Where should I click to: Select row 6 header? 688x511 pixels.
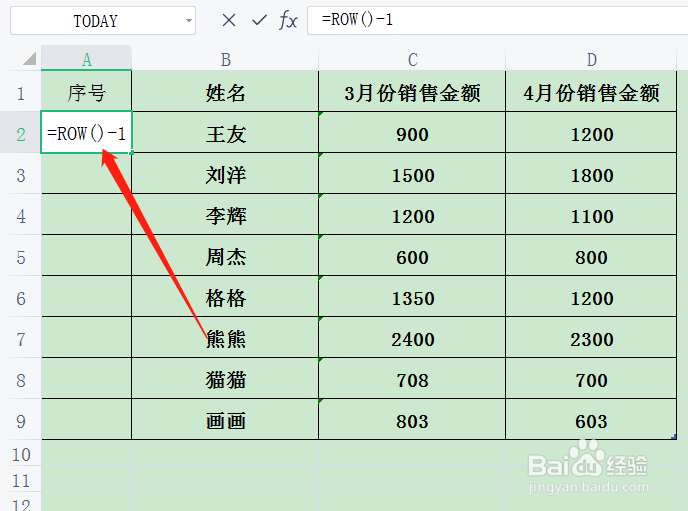pyautogui.click(x=21, y=298)
